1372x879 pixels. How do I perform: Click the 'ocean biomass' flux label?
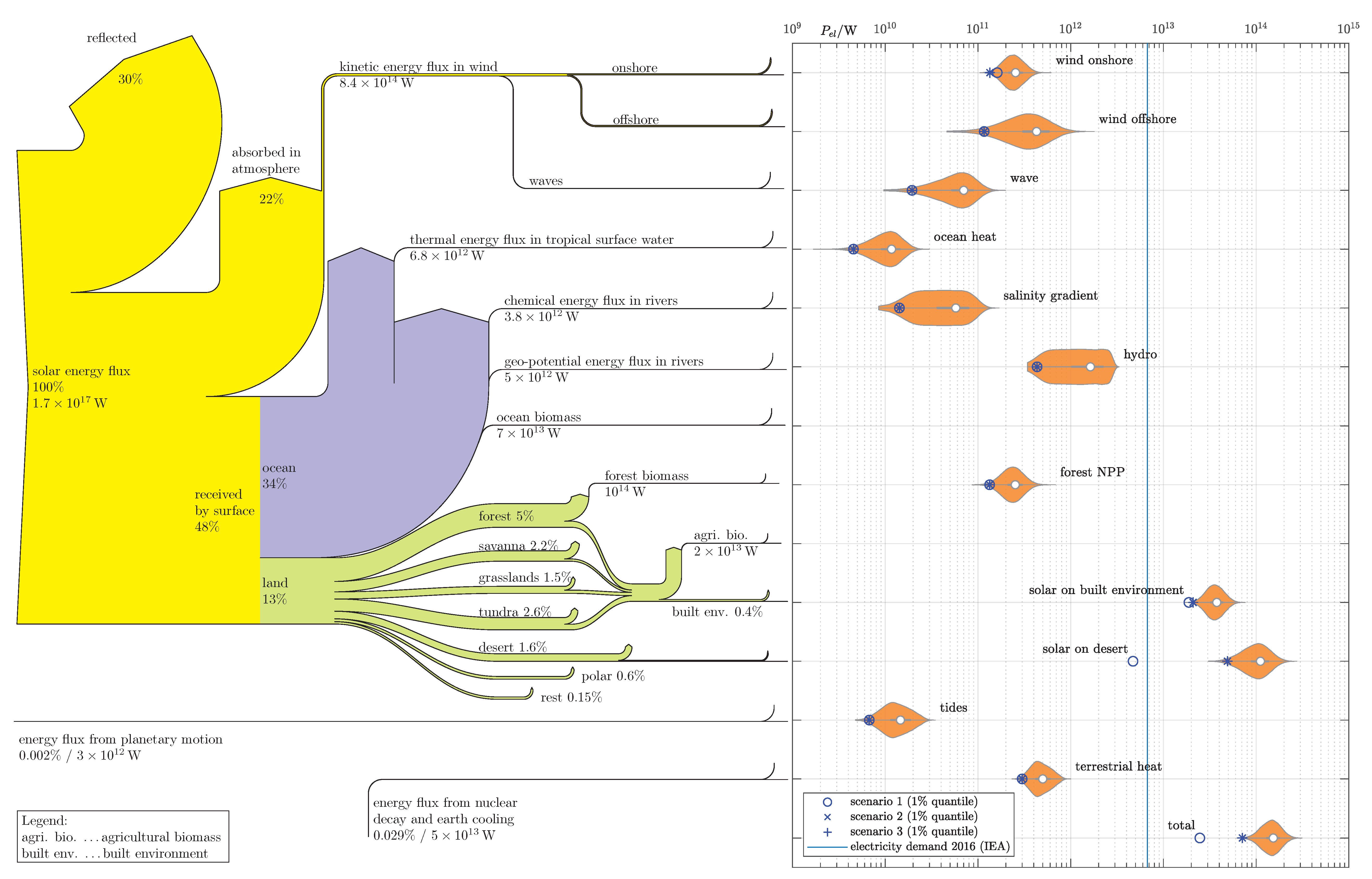pyautogui.click(x=539, y=417)
